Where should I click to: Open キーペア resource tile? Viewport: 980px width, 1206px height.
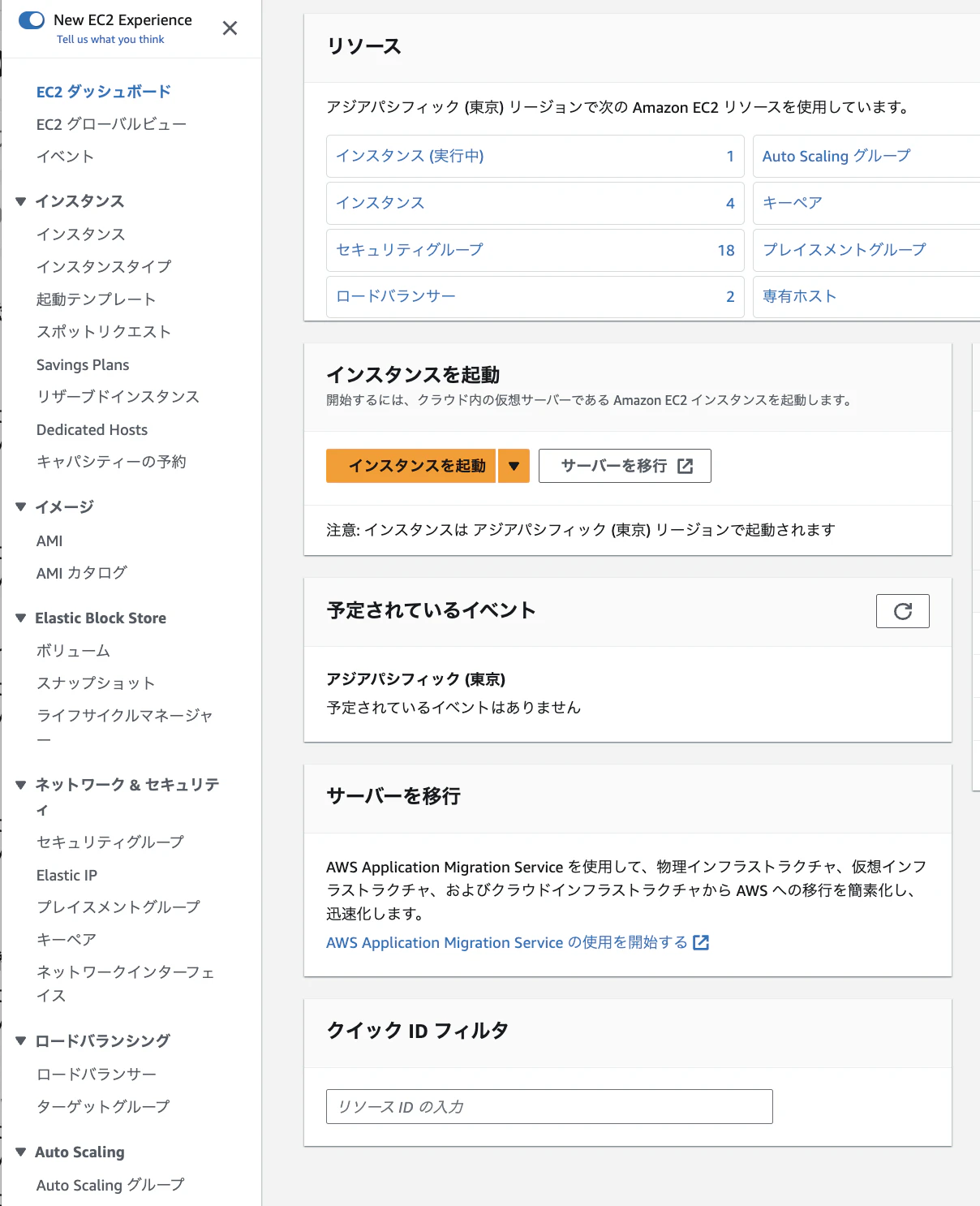point(866,203)
